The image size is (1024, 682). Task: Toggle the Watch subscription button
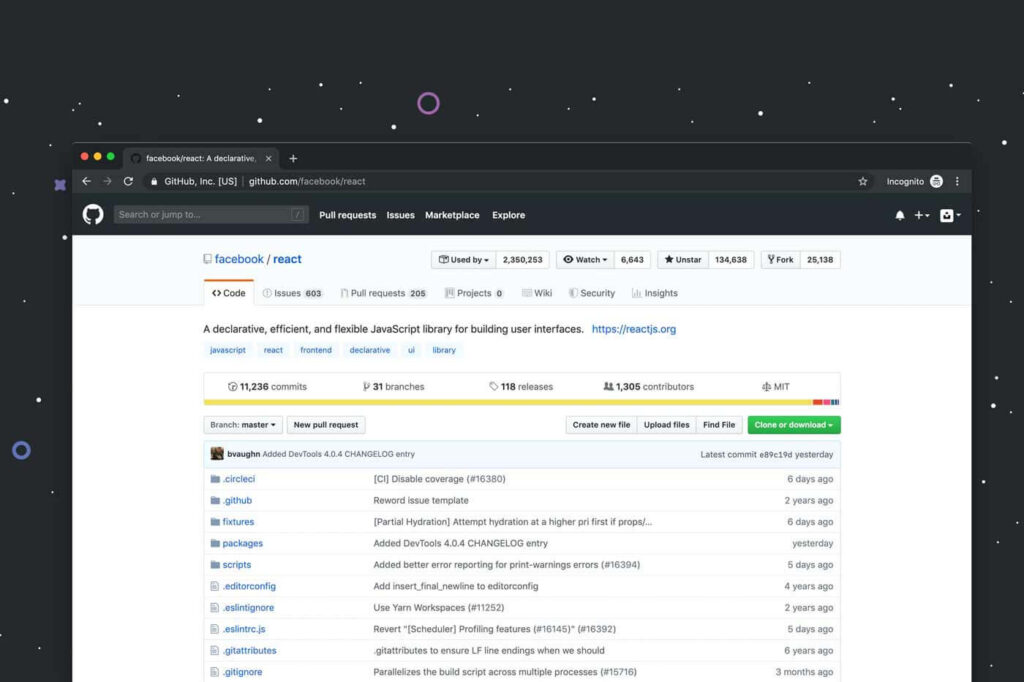[586, 260]
